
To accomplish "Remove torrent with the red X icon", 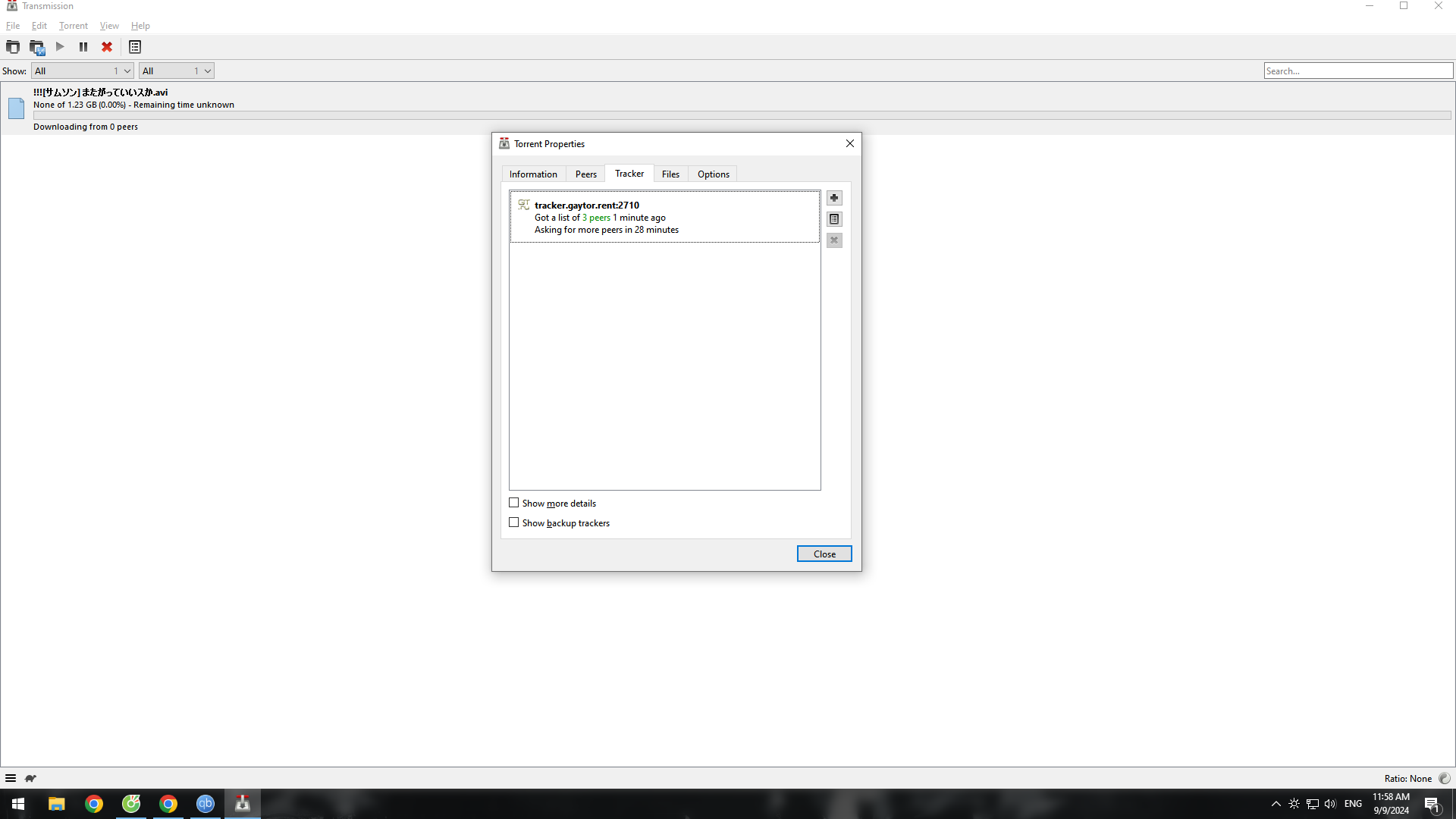I will pyautogui.click(x=107, y=47).
